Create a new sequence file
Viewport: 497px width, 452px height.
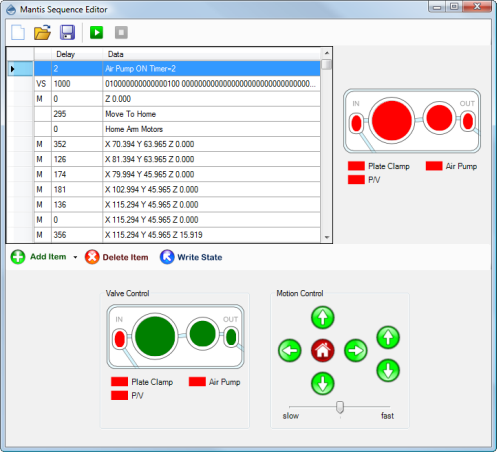(18, 33)
